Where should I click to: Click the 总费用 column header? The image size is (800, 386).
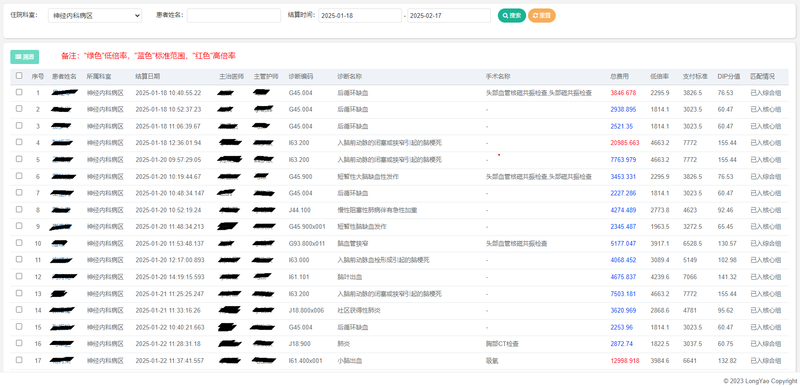point(620,76)
